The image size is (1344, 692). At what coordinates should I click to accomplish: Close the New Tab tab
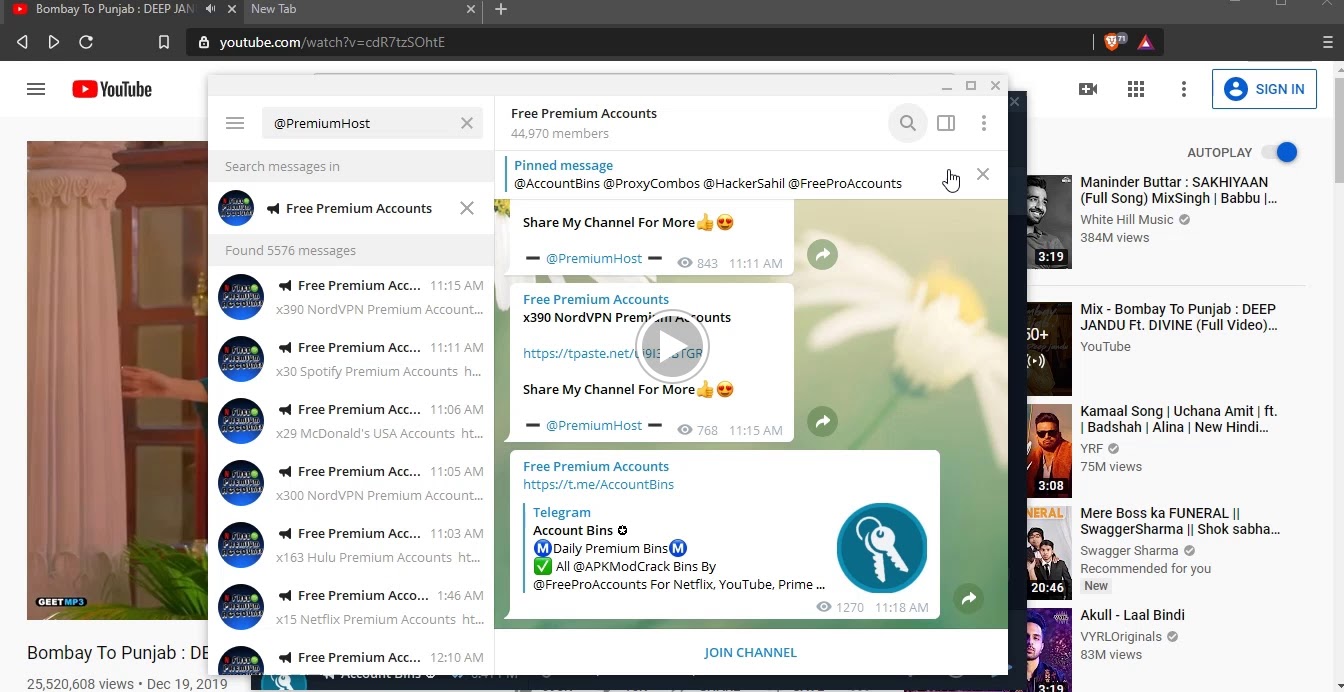(472, 9)
